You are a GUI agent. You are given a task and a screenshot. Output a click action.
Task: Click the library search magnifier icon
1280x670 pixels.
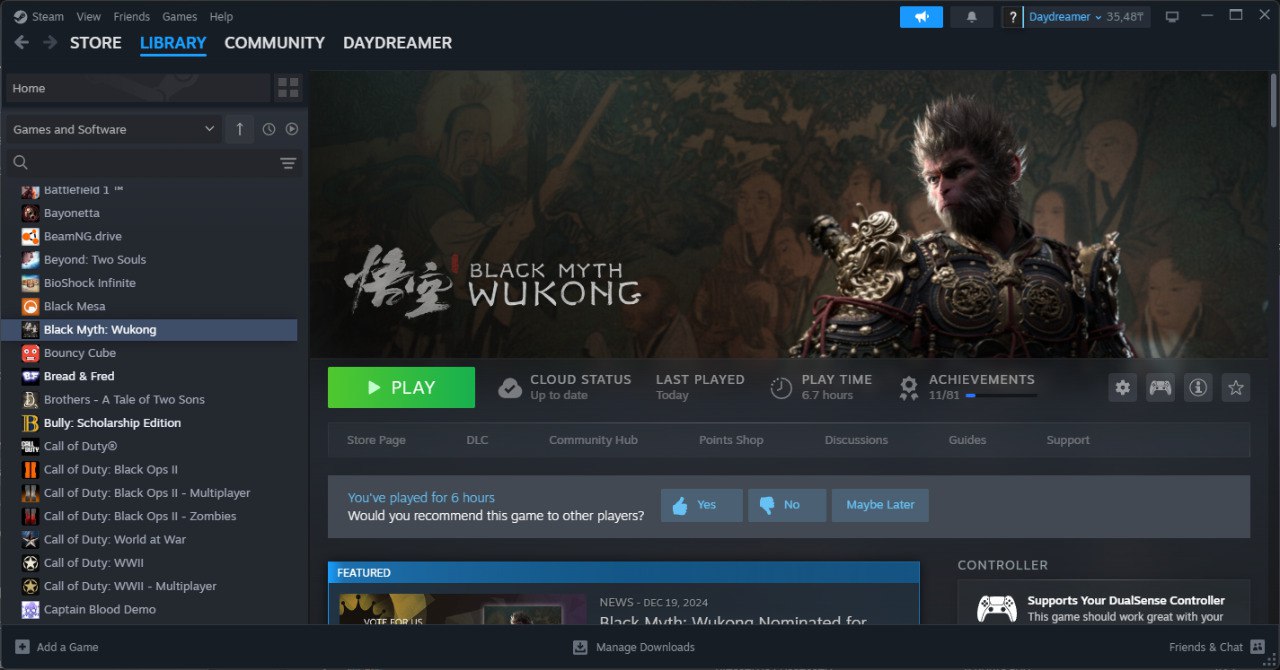20,163
